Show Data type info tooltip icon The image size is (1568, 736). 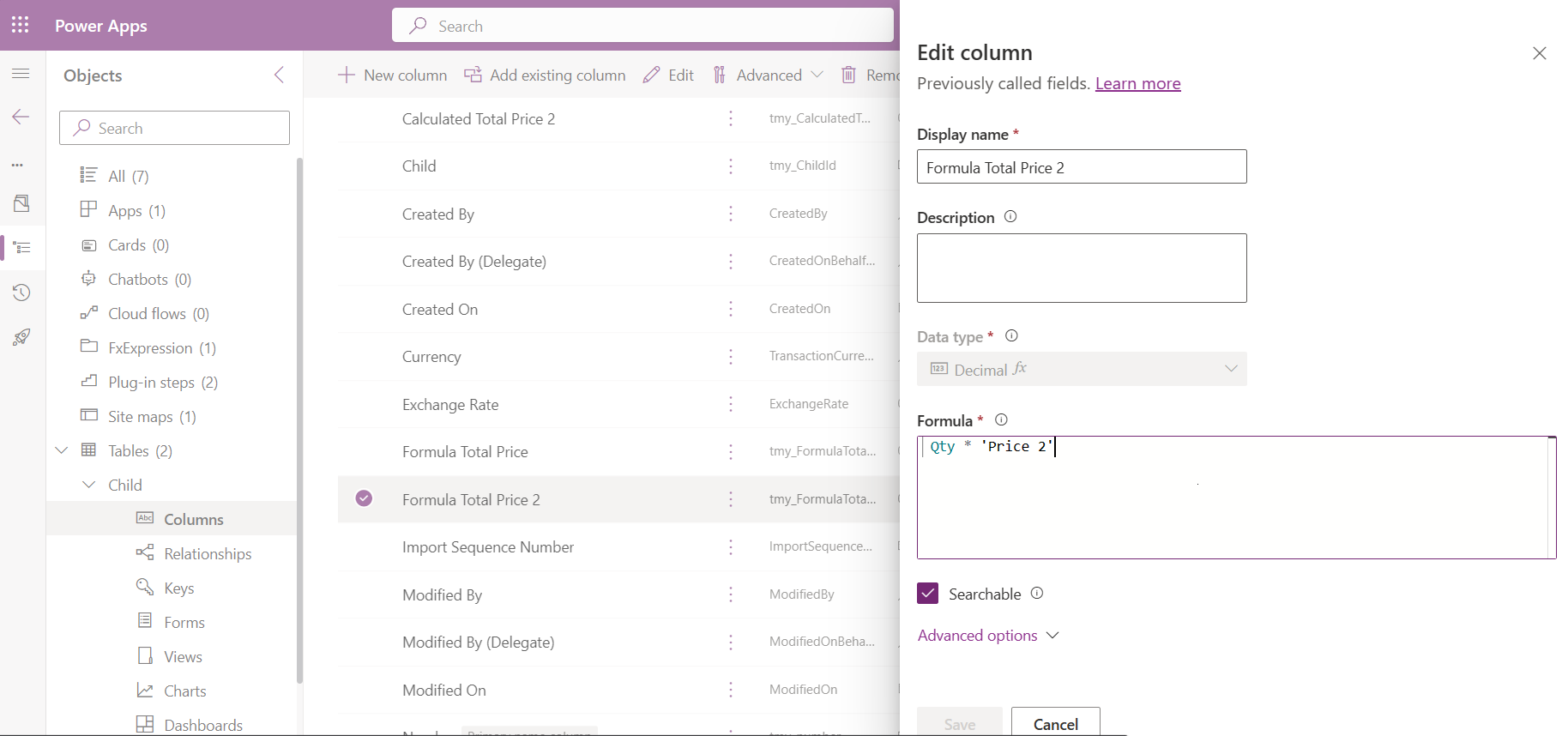click(1011, 335)
